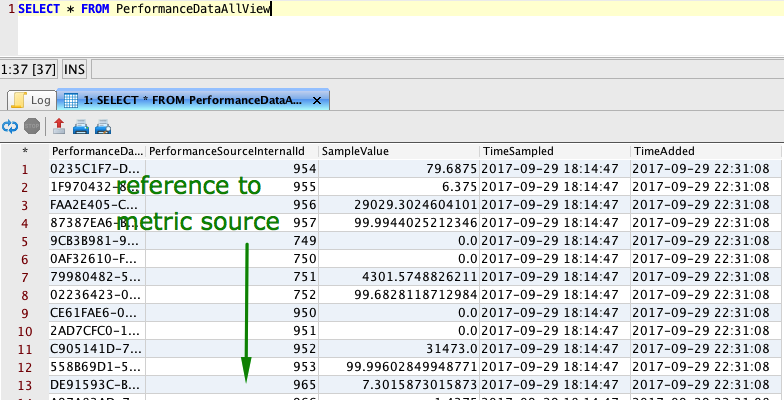Select cell DE91593C-B...
784x400 pixels.
click(x=98, y=385)
